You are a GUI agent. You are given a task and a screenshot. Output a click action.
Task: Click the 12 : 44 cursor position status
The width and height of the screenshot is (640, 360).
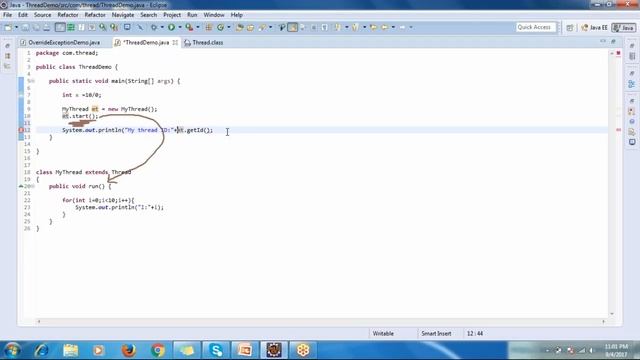point(475,333)
